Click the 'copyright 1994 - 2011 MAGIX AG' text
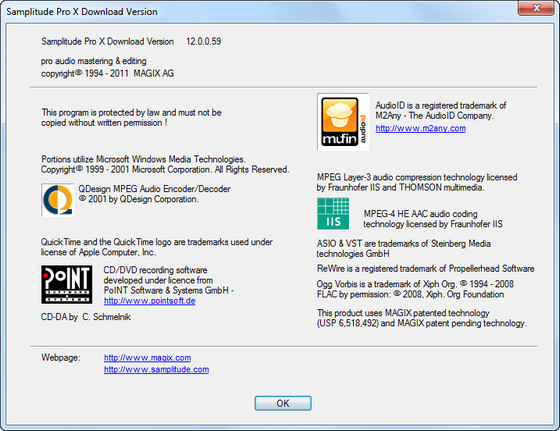This screenshot has height=431, width=560. click(107, 73)
